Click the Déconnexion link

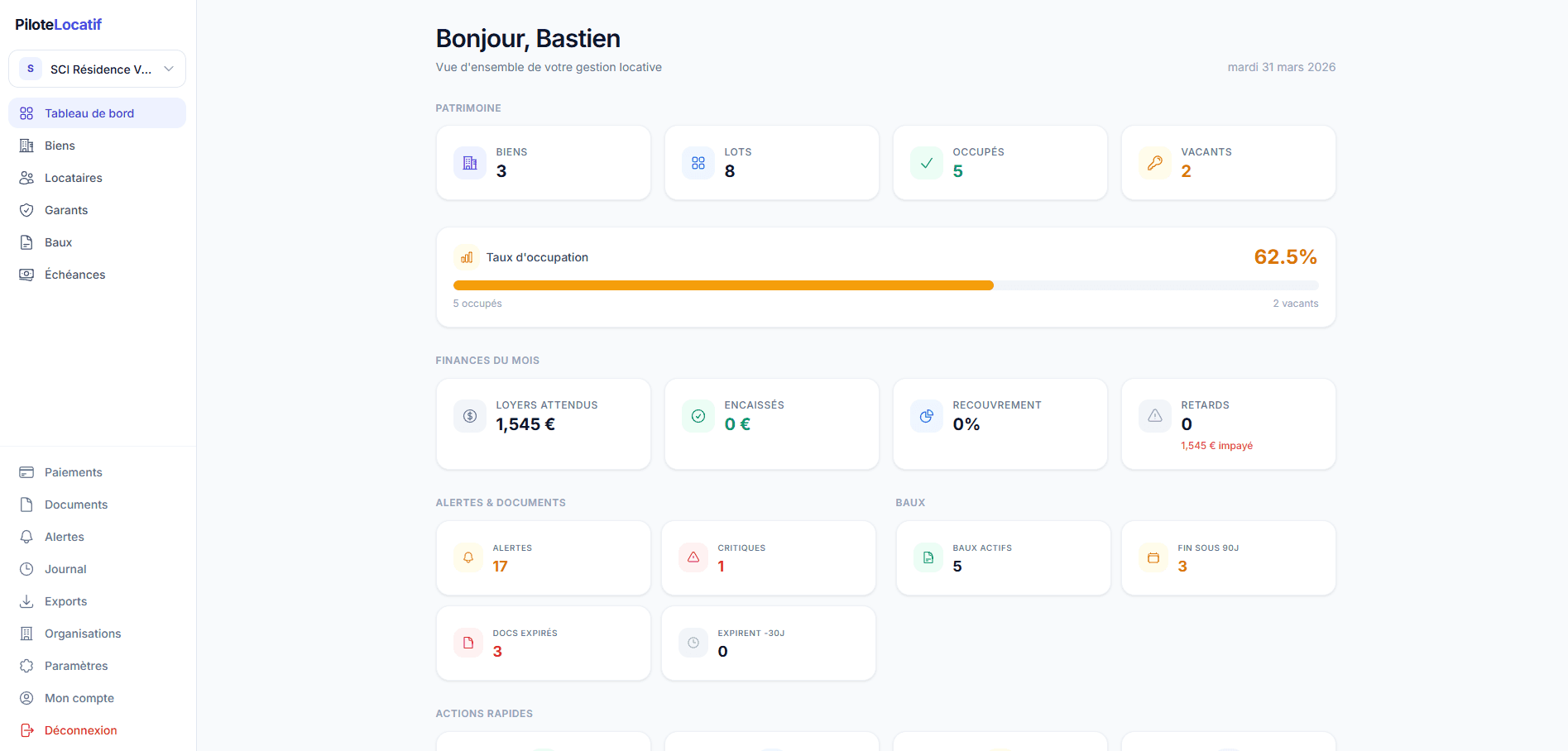coord(80,730)
